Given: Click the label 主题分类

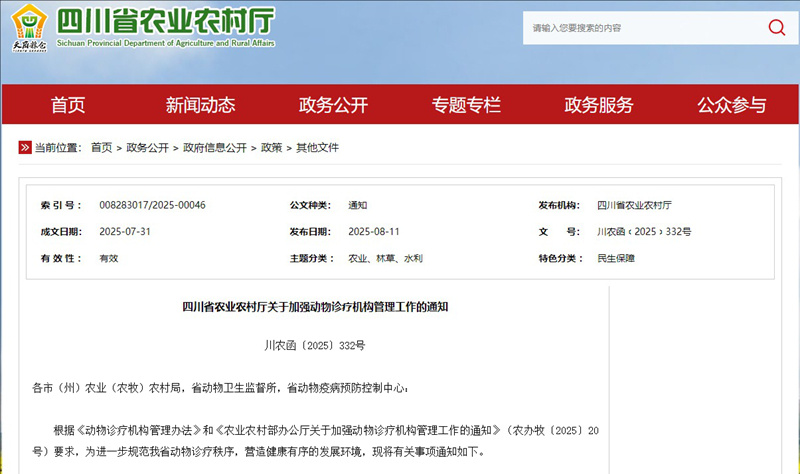Looking at the screenshot, I should [x=312, y=258].
